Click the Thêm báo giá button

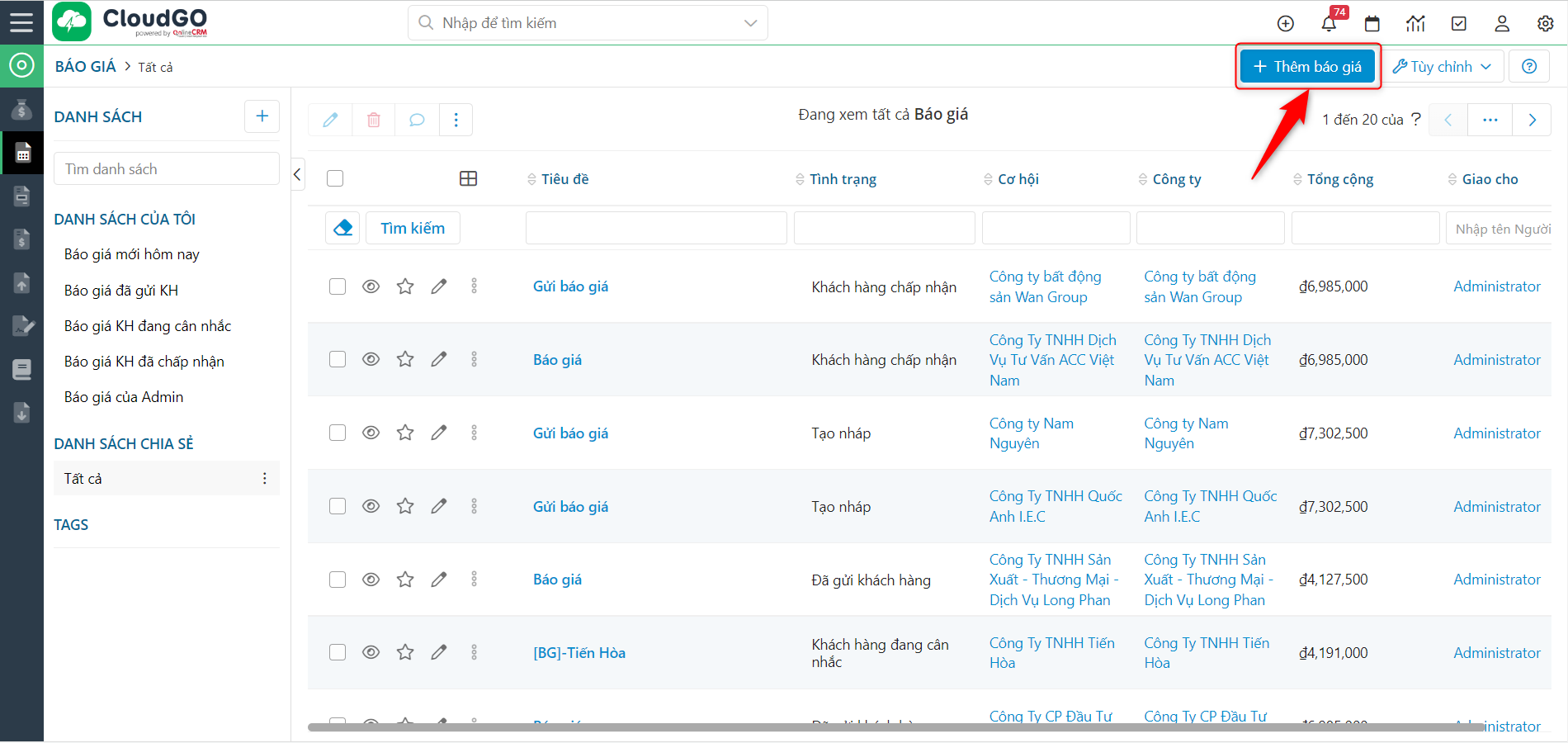coord(1307,67)
